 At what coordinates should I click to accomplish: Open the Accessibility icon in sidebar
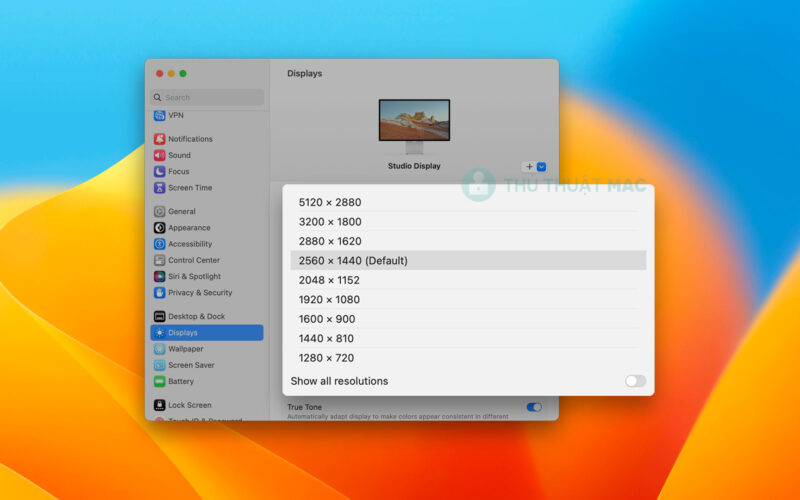coord(160,244)
